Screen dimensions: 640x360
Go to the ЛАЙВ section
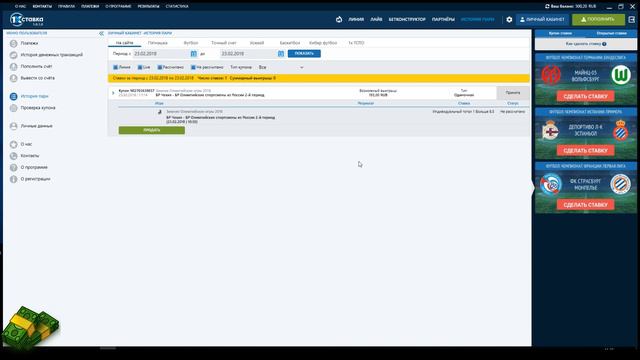(x=376, y=19)
